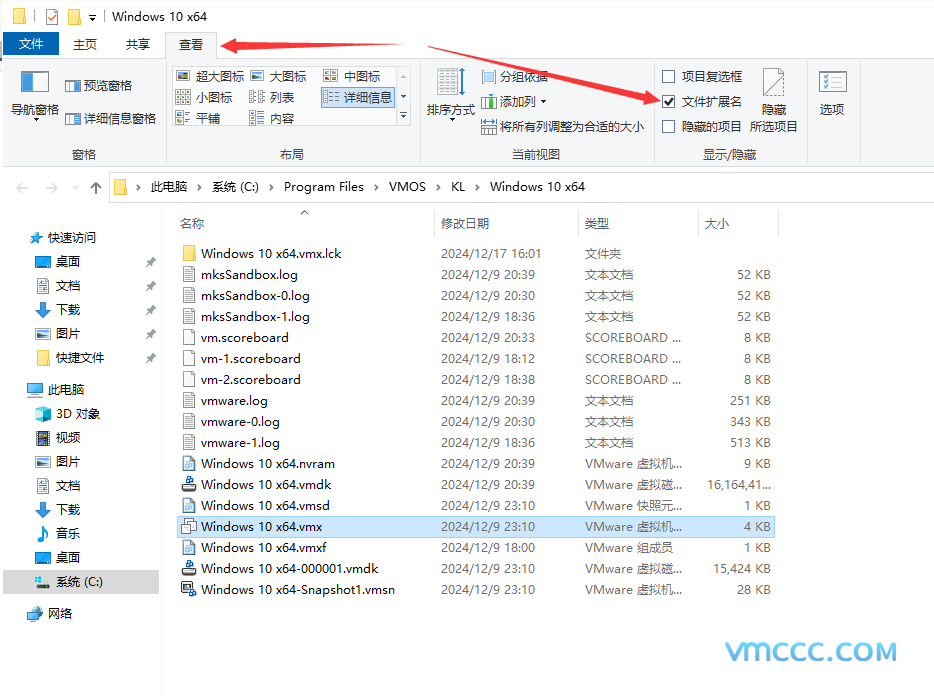934x696 pixels.
Task: Open the 排序方式 sort menu
Action: tap(451, 95)
